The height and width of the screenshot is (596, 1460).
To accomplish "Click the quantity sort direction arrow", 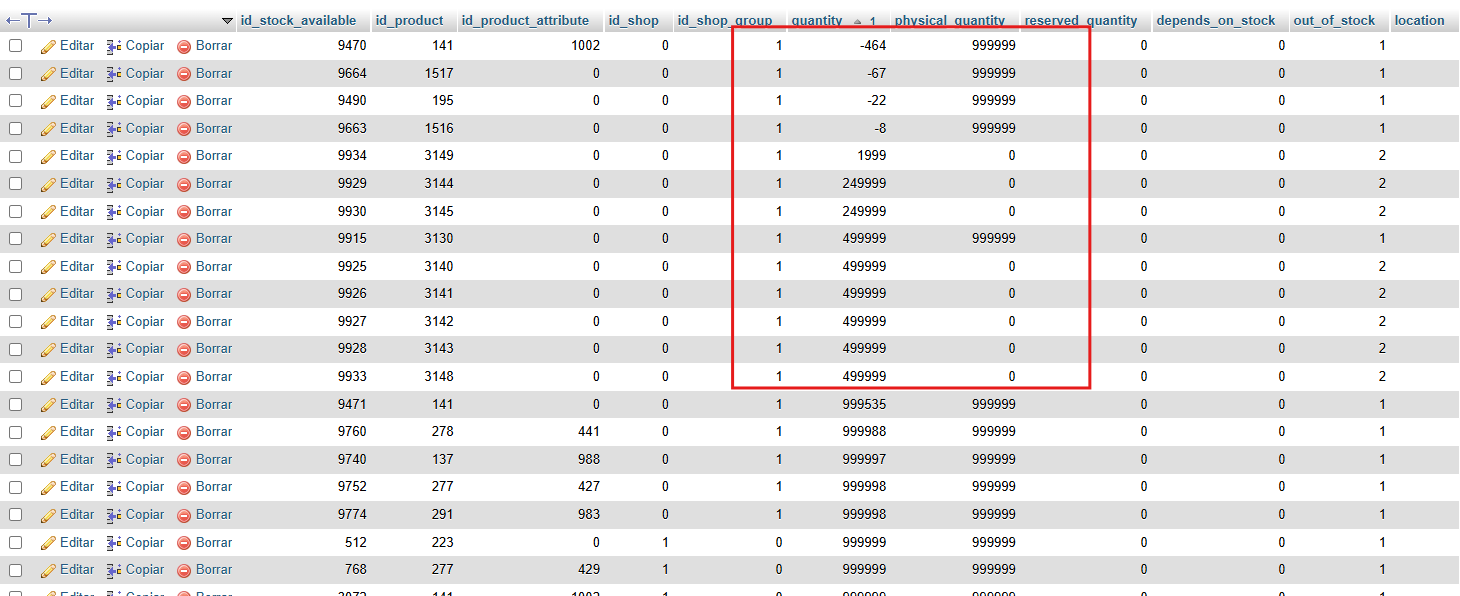I will point(858,21).
